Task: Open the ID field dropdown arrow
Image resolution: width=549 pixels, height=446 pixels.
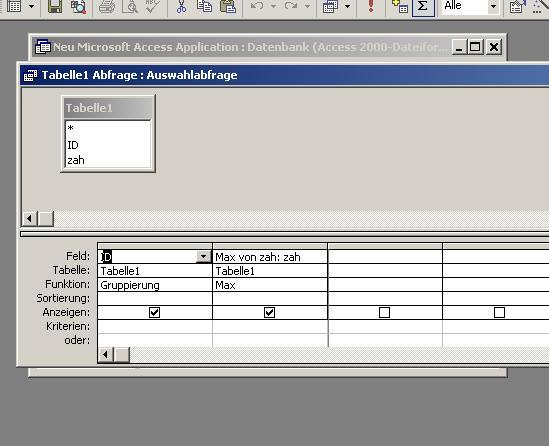Action: 203,257
